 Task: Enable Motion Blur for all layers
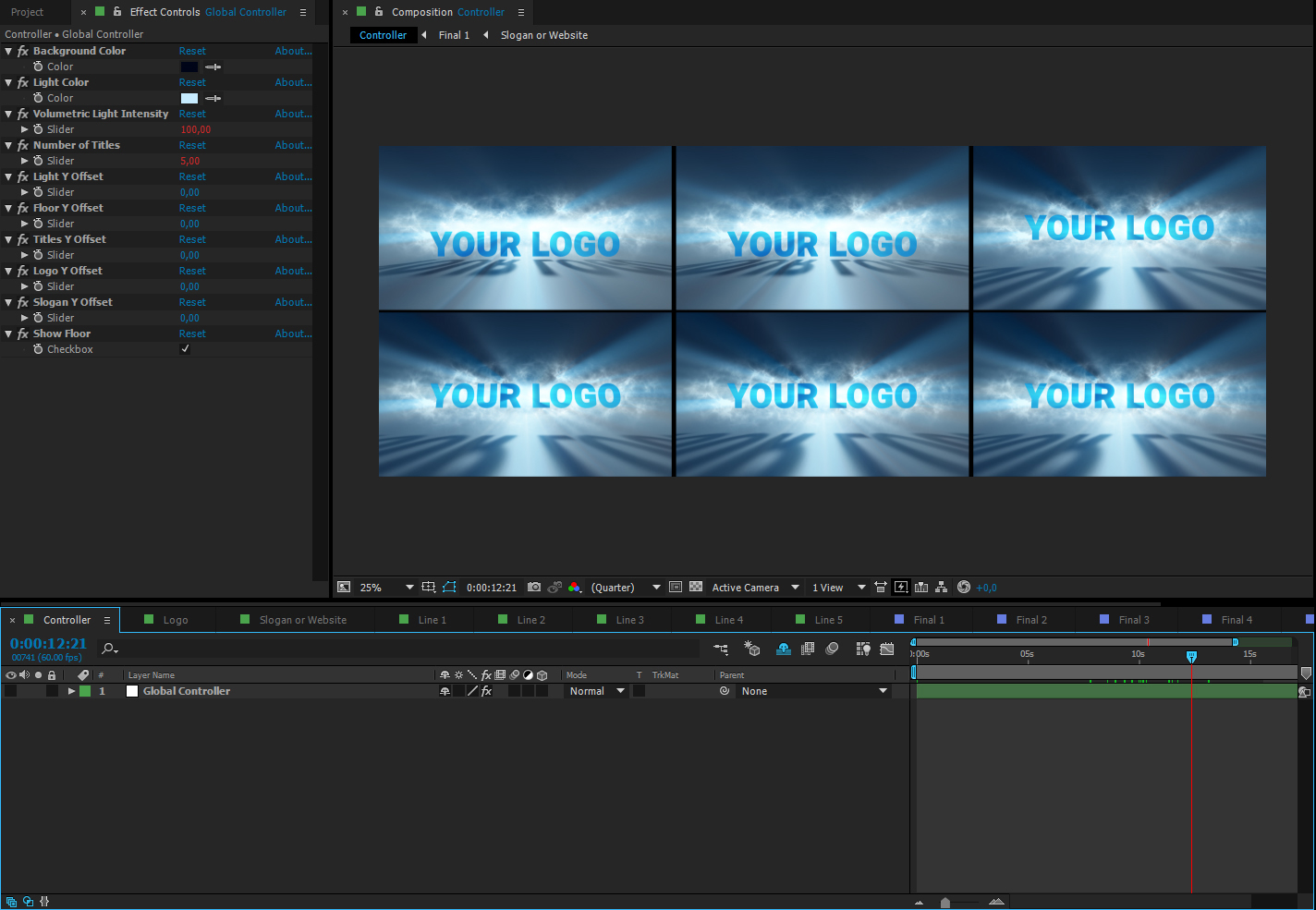[x=832, y=649]
